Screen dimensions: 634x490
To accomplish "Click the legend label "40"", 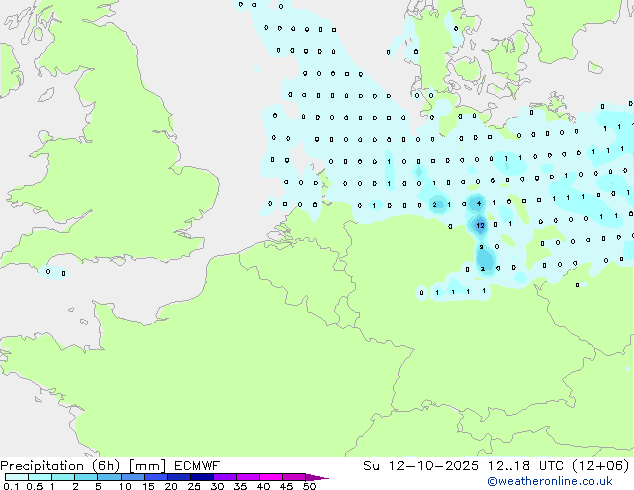I will coord(263,486).
